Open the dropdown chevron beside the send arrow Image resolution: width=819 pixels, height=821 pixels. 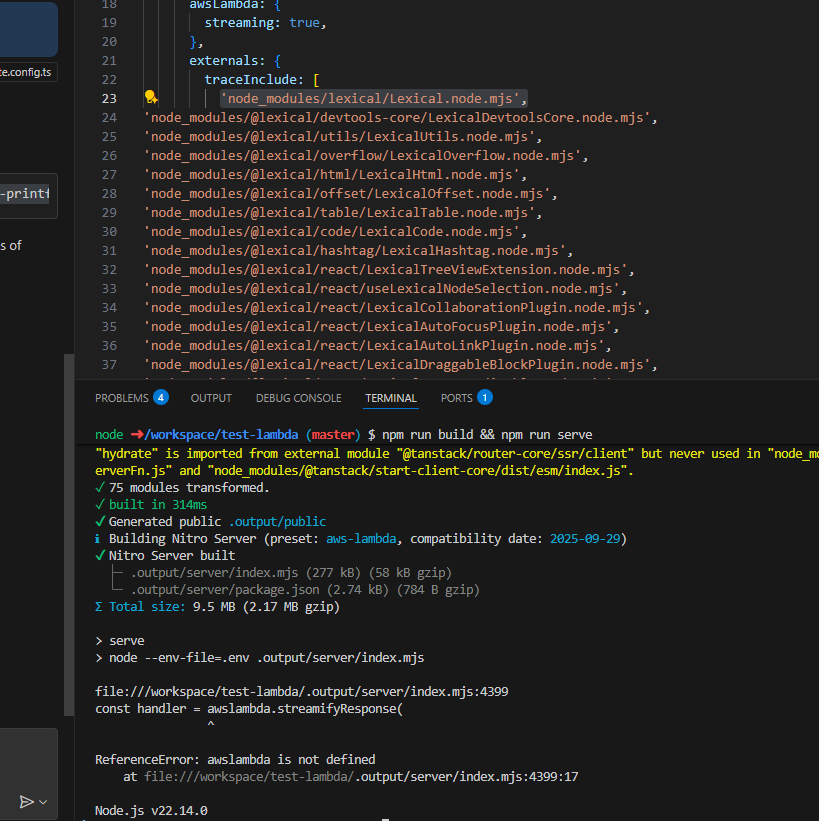pyautogui.click(x=43, y=802)
